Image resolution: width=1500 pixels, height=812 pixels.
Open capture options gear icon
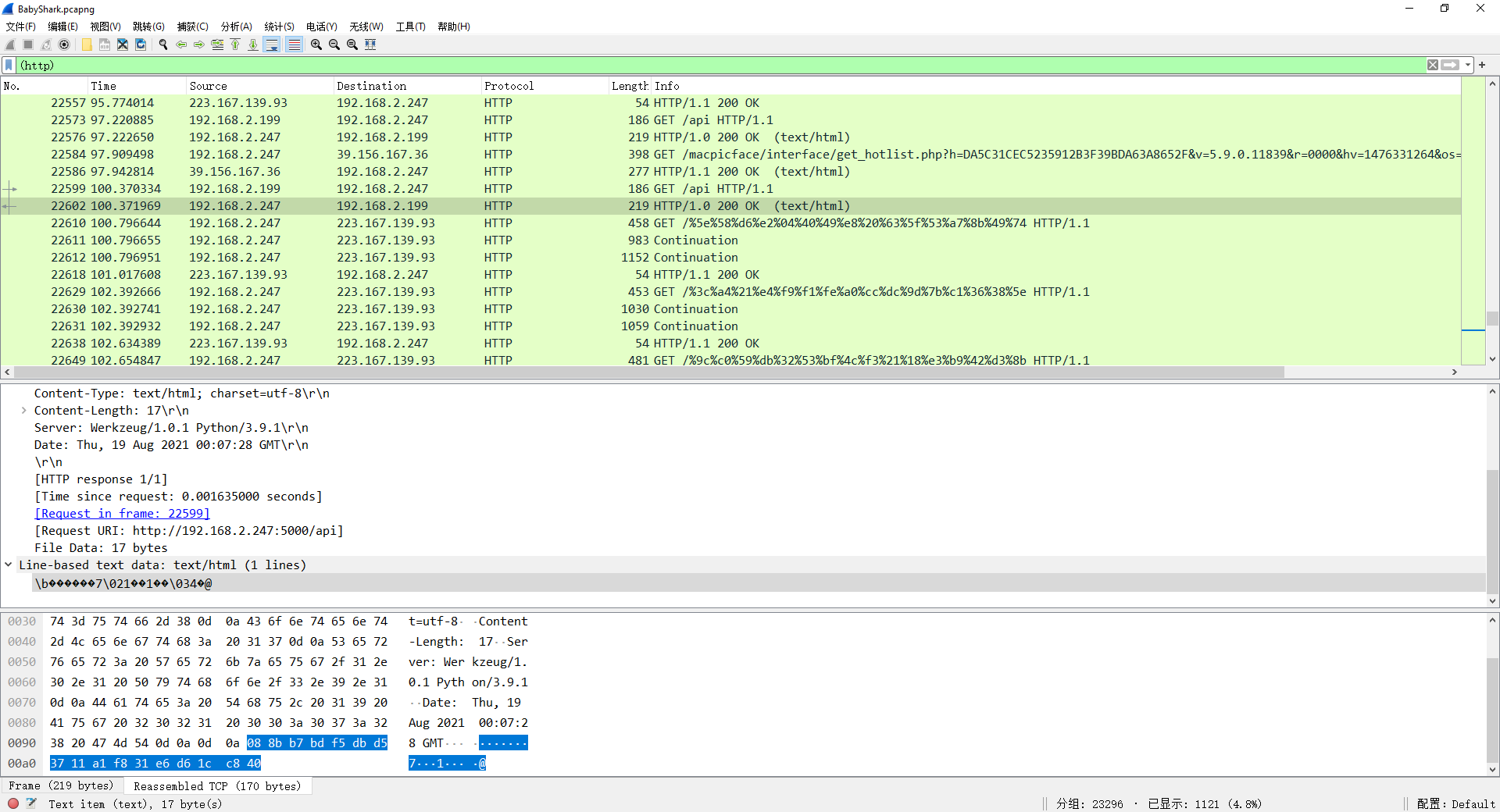[64, 45]
